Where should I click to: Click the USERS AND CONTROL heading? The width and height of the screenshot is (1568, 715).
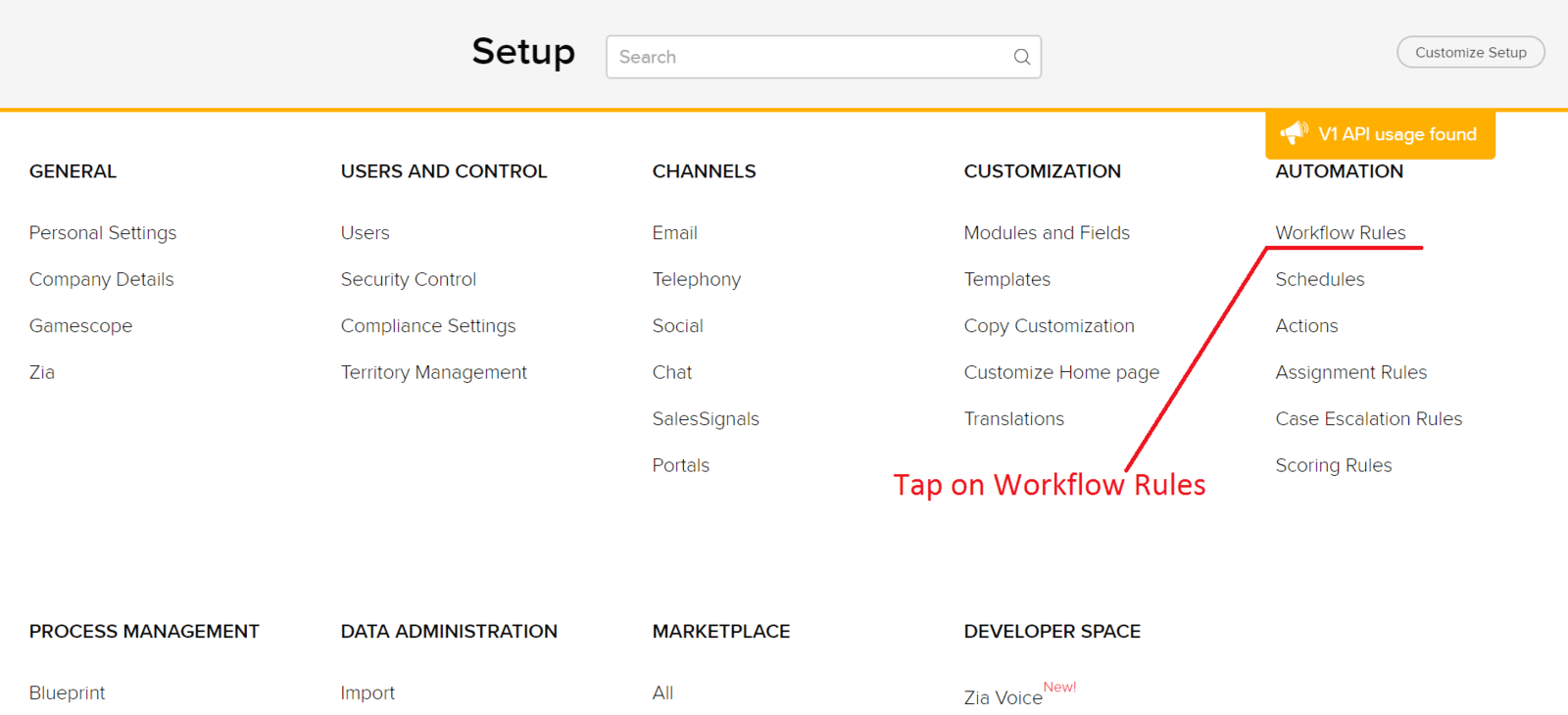pyautogui.click(x=444, y=171)
